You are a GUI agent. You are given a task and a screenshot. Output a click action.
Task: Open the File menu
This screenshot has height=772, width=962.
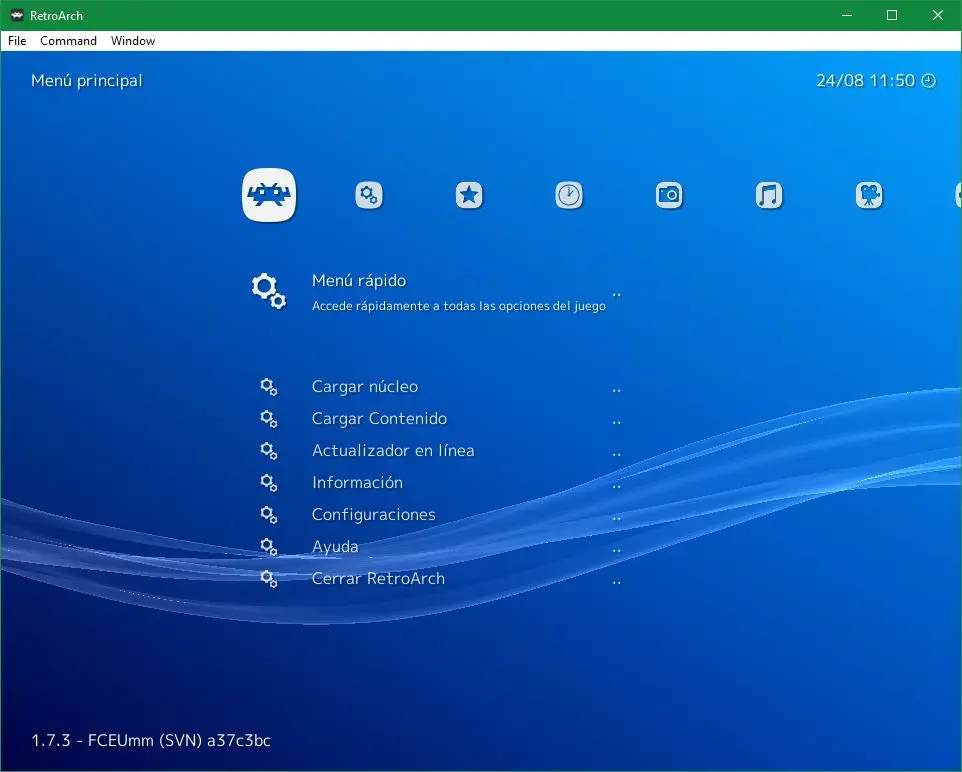[17, 41]
